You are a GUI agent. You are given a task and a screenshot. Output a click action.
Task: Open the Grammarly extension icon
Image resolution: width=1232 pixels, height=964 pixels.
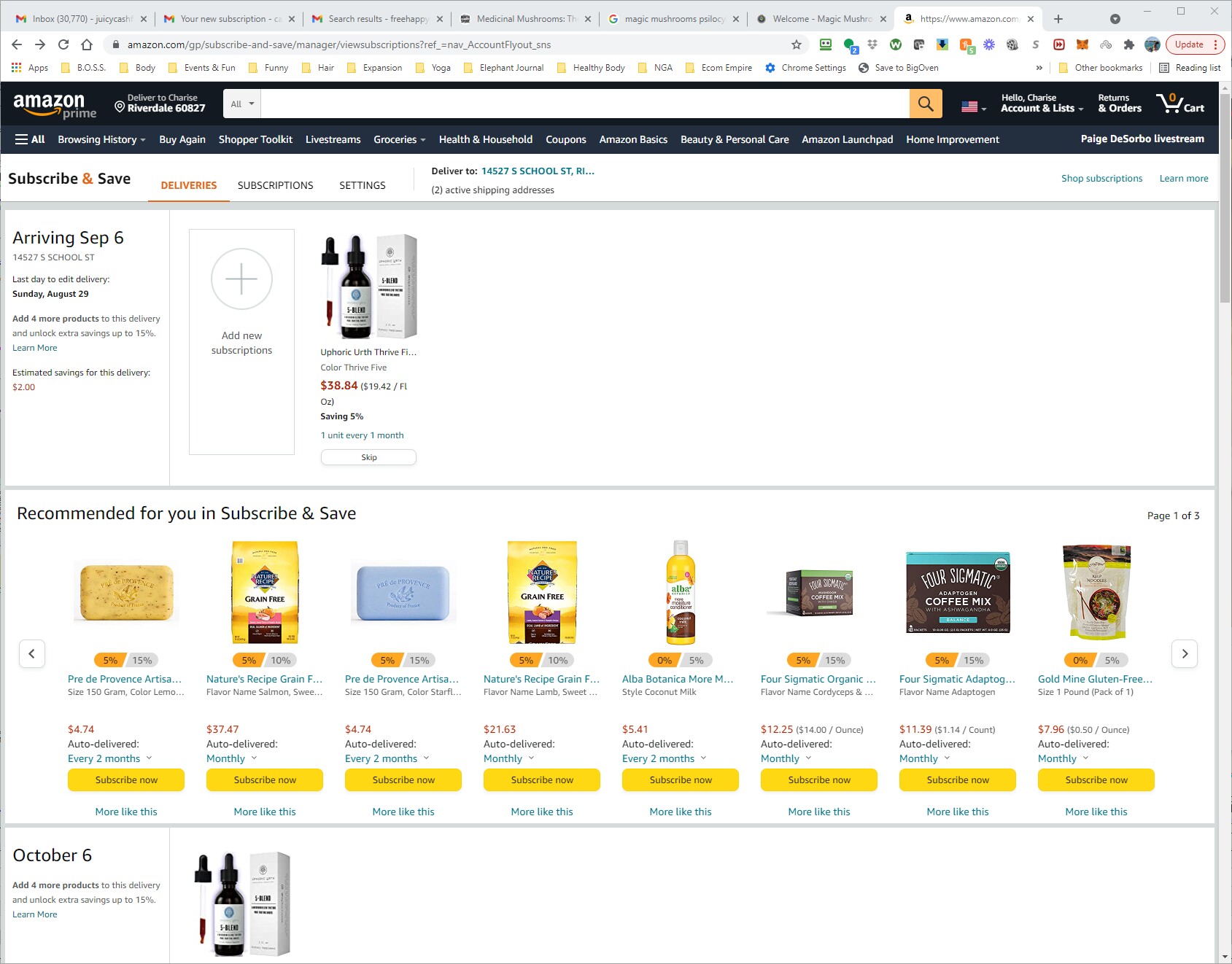[x=848, y=44]
